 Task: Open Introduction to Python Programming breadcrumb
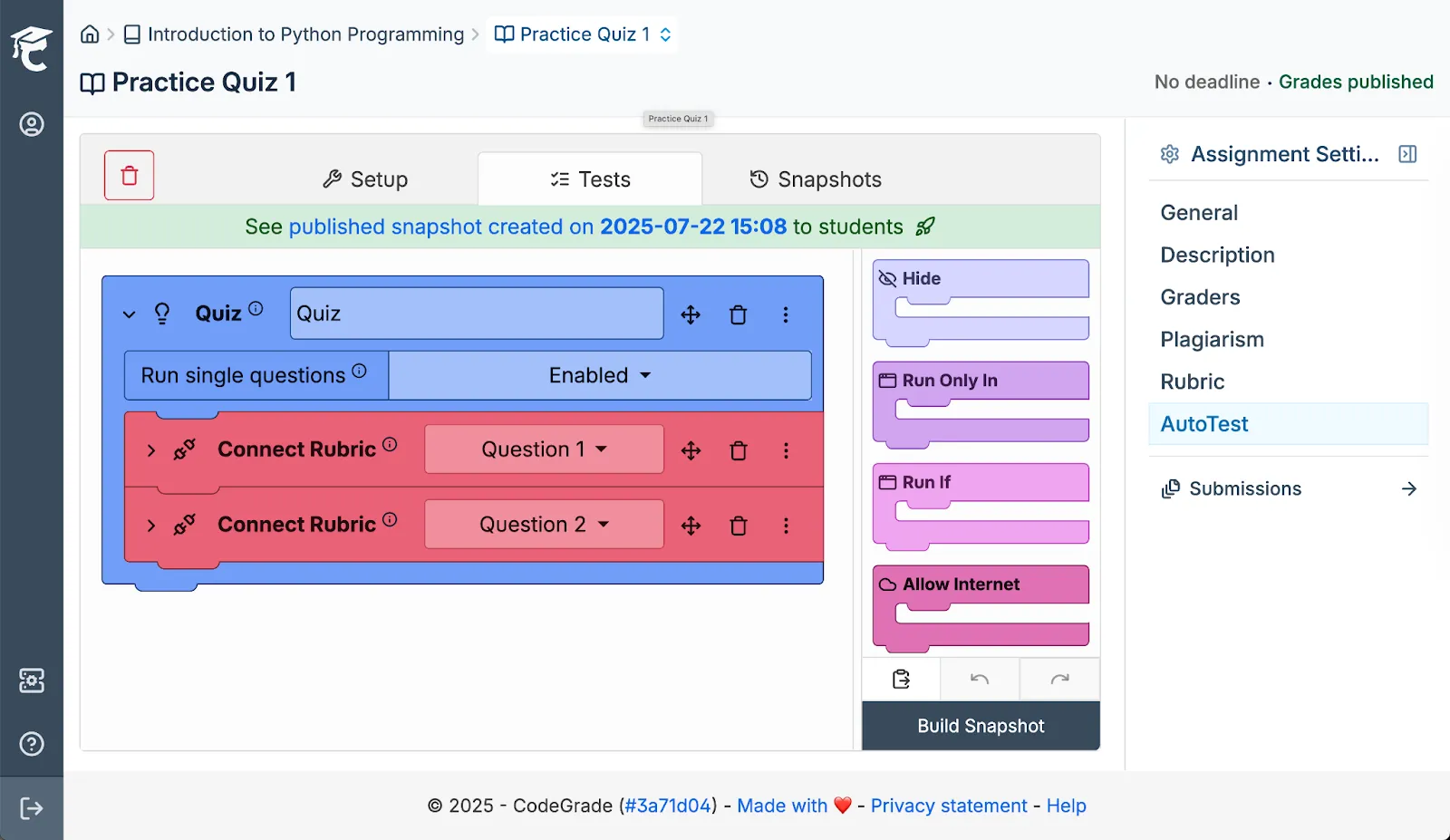[x=295, y=34]
